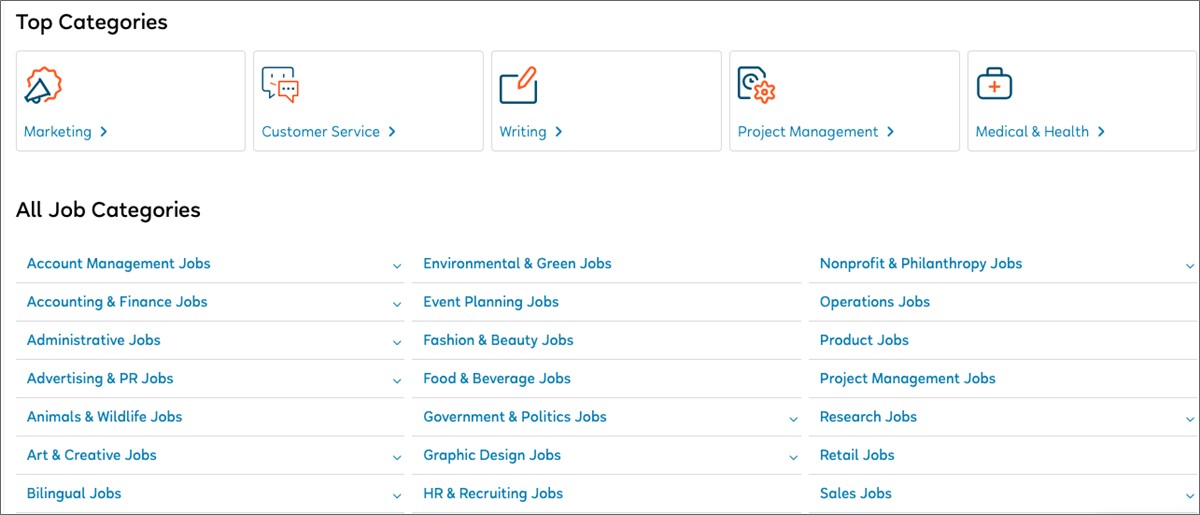Open the Medical & Health category link

click(x=1040, y=132)
